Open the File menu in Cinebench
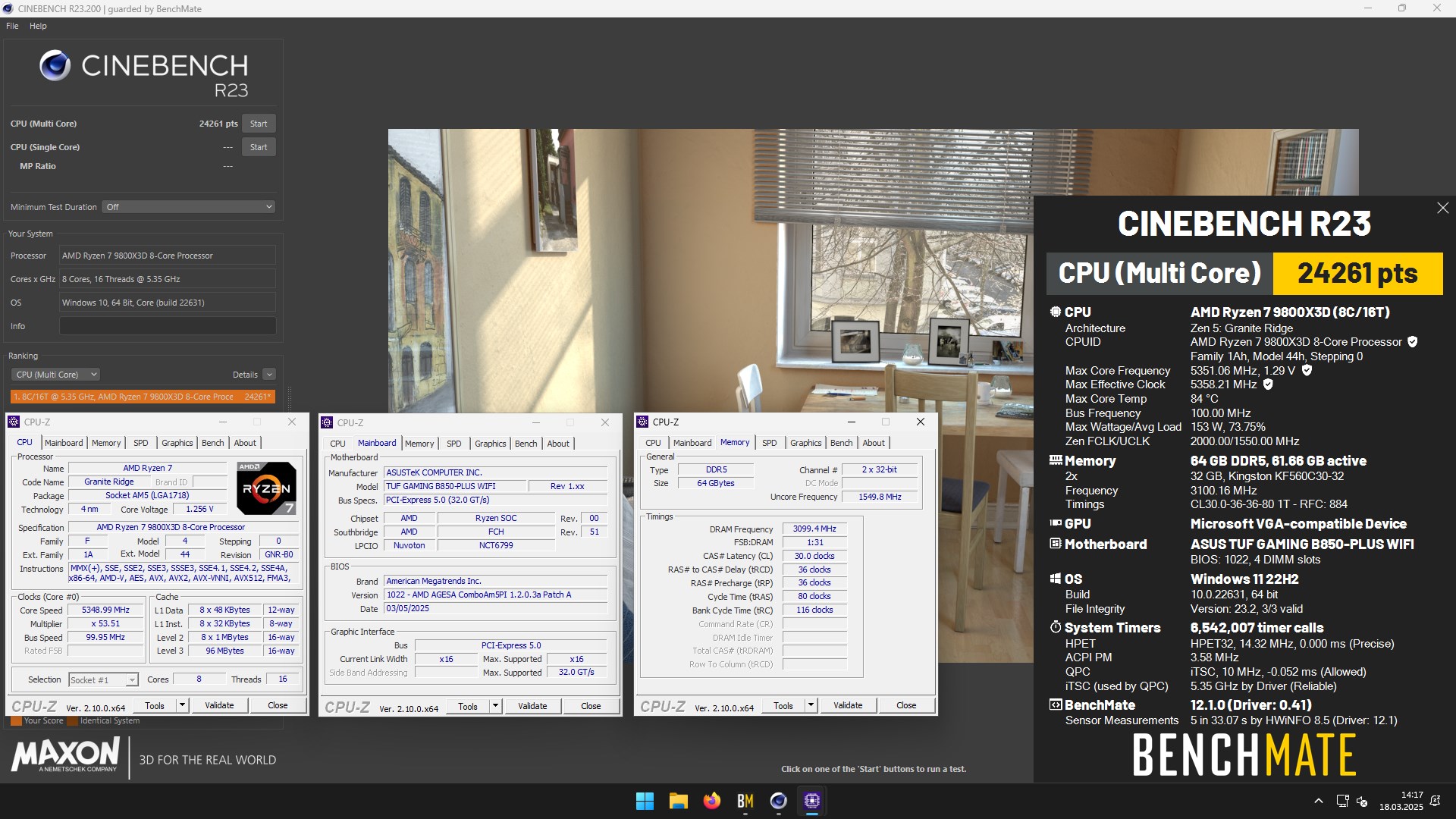This screenshot has width=1456, height=819. click(x=12, y=26)
